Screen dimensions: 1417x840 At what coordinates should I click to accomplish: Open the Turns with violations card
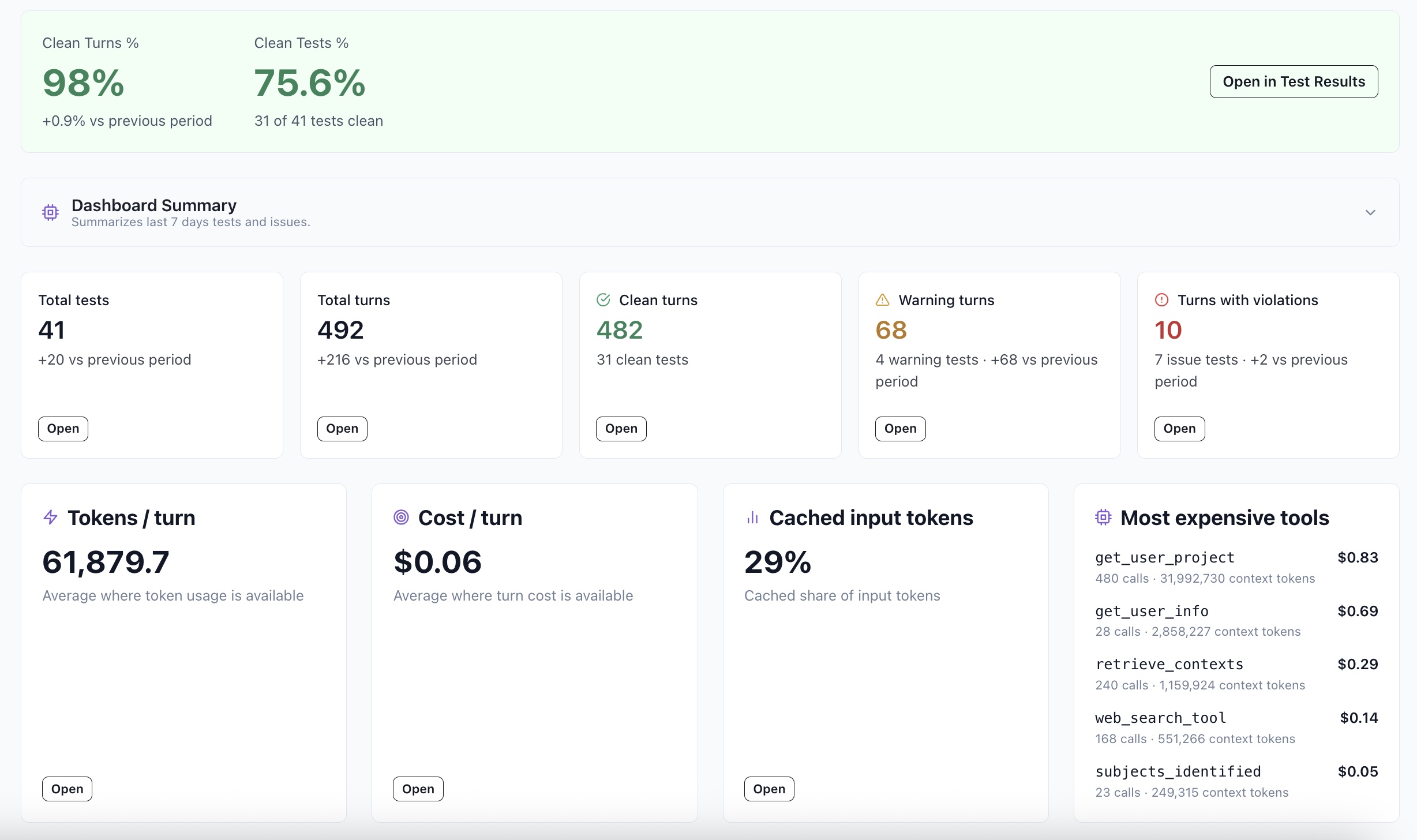[1179, 429]
